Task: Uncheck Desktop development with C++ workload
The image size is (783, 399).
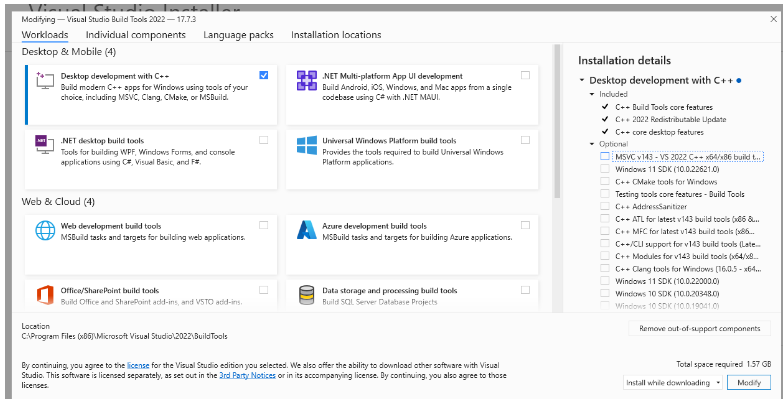Action: coord(264,75)
